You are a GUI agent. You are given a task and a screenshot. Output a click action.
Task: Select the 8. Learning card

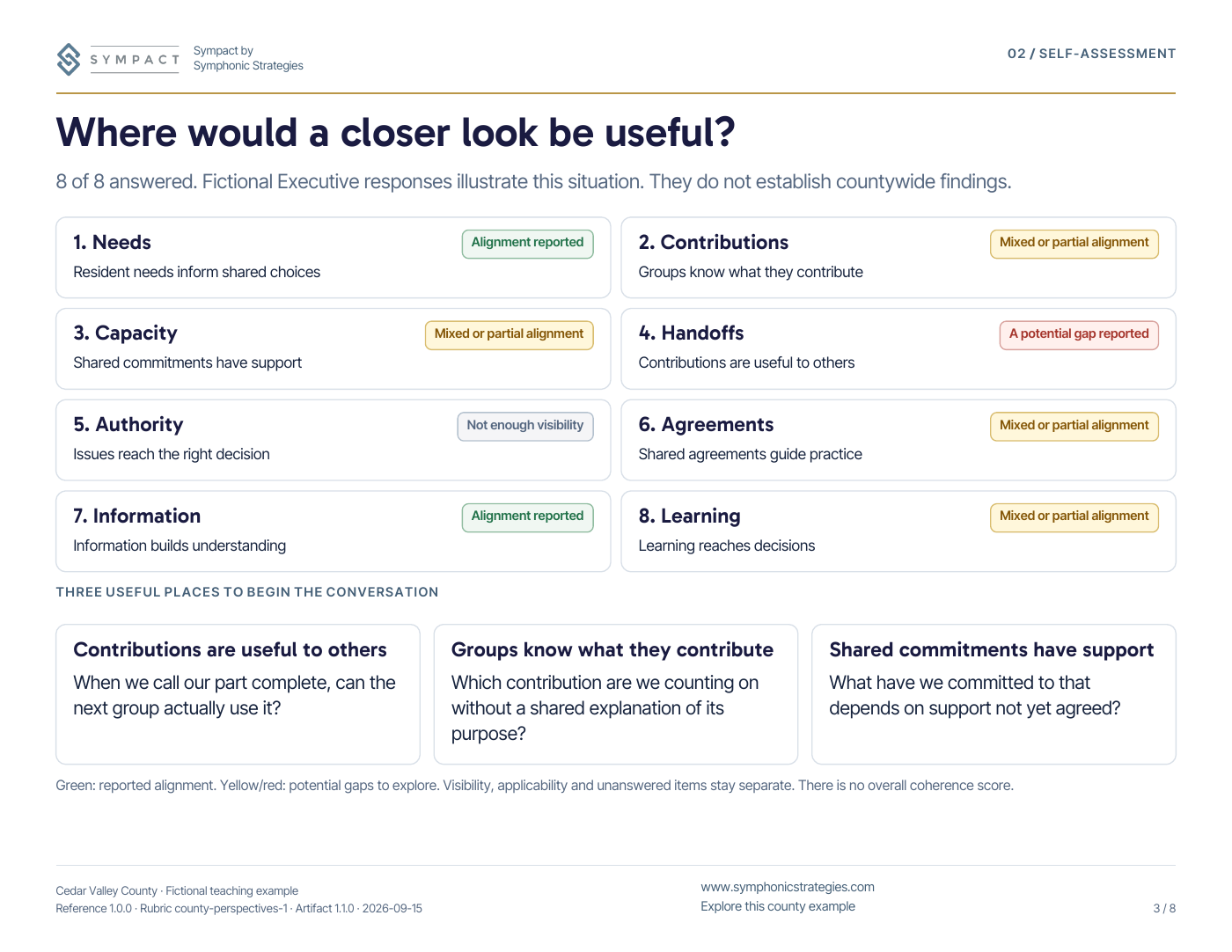tap(898, 531)
